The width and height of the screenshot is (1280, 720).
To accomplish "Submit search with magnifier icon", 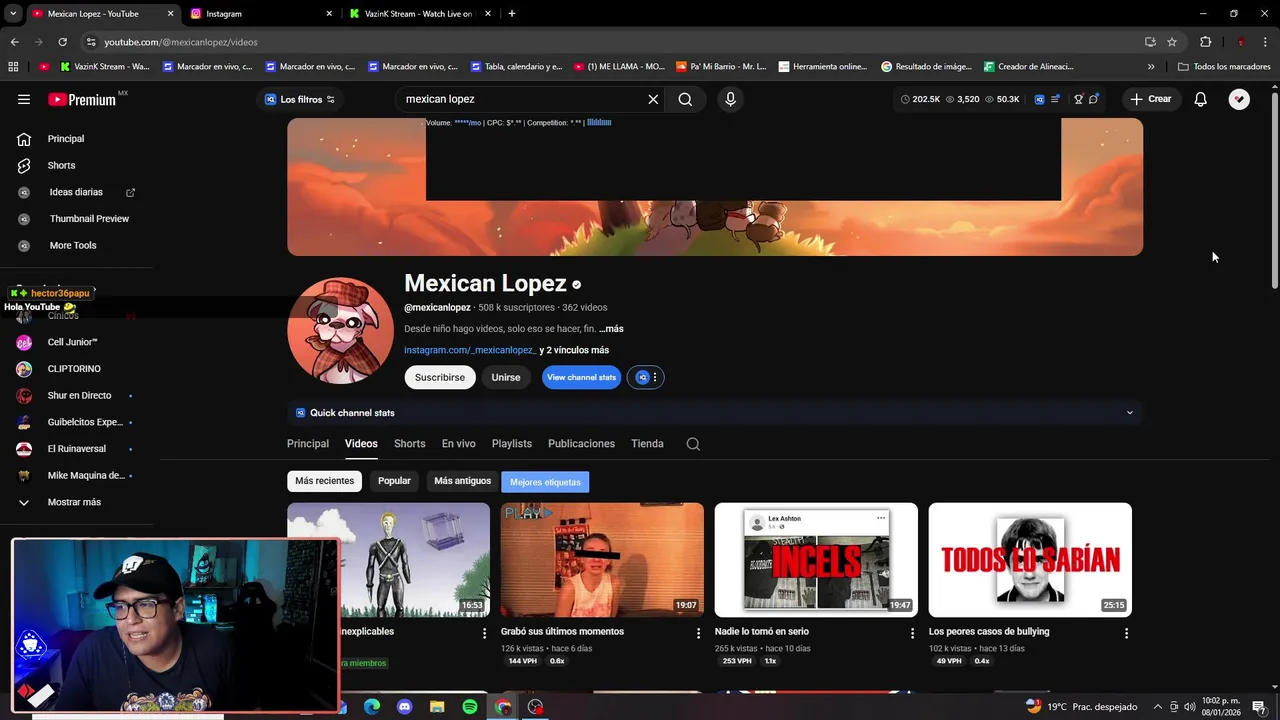I will [x=685, y=99].
